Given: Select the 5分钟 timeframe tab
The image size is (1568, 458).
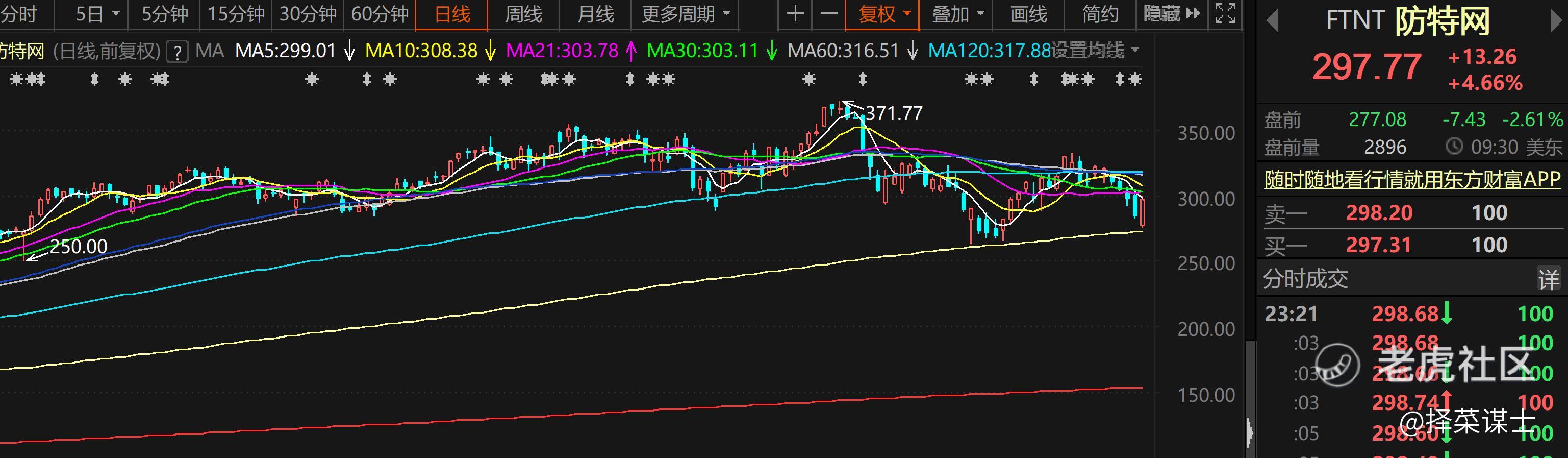Looking at the screenshot, I should point(164,14).
